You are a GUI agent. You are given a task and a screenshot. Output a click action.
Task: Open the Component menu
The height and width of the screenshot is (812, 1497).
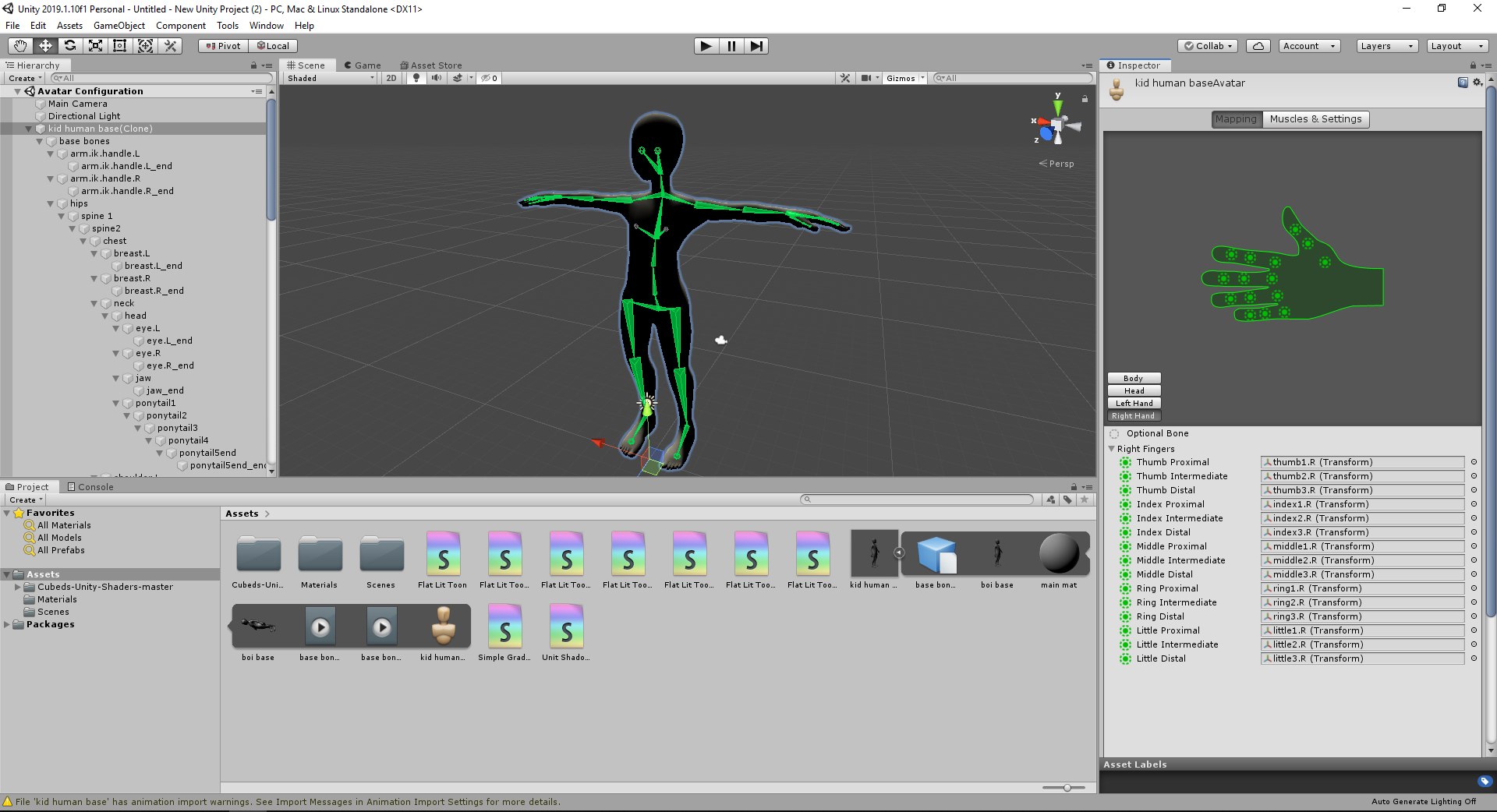[x=181, y=26]
